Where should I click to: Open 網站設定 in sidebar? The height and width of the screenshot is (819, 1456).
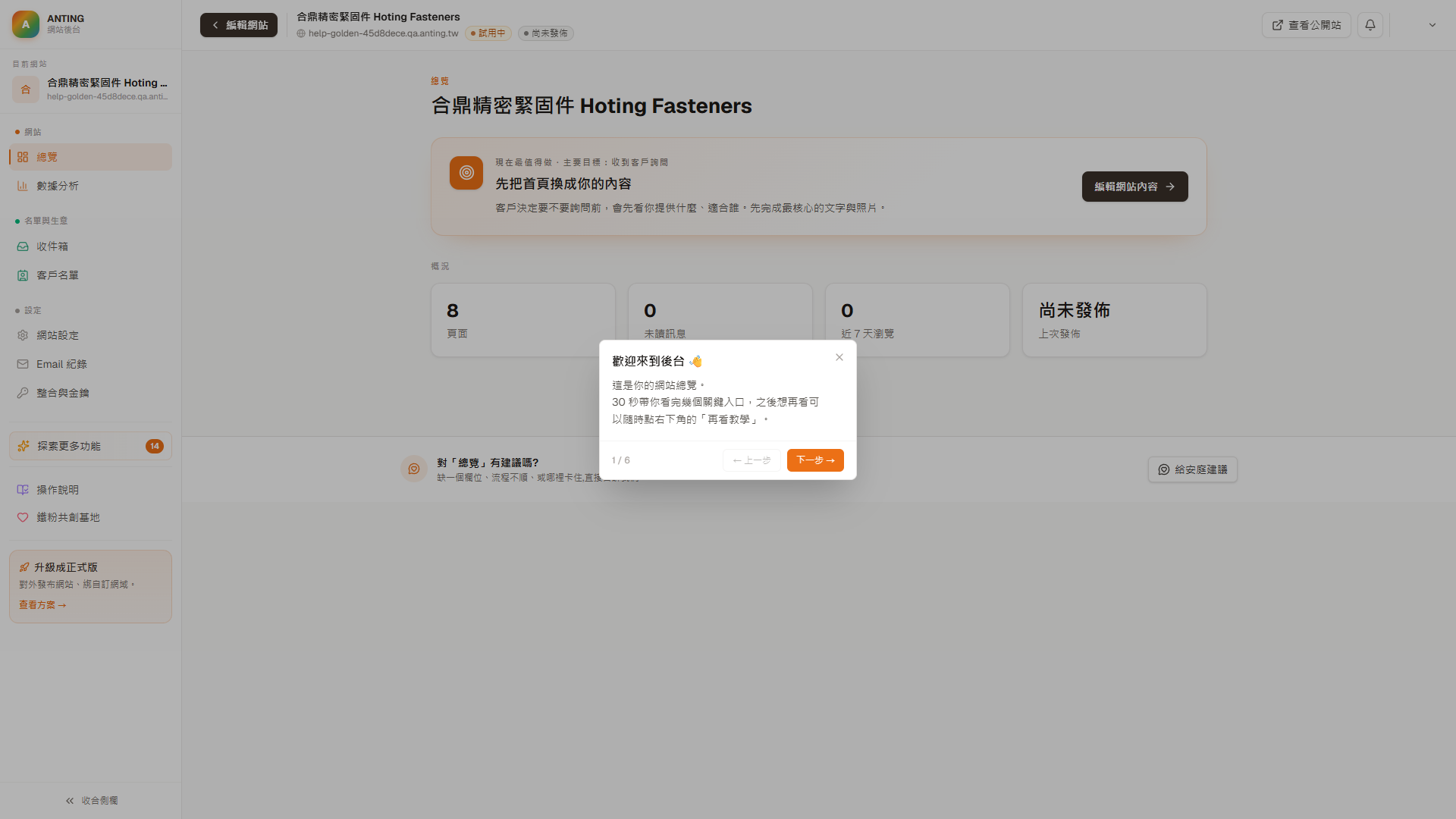point(90,335)
